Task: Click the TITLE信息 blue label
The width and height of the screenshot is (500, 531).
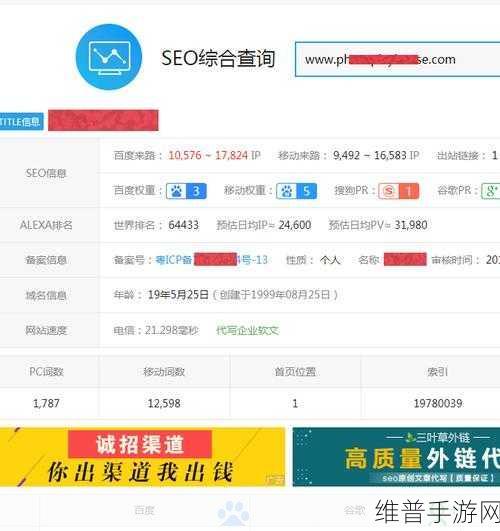Action: pos(21,121)
